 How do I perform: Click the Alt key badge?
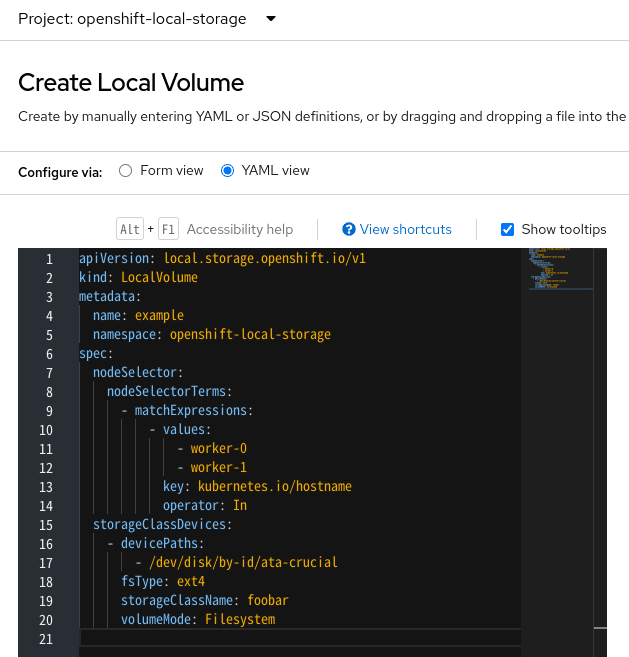pos(130,229)
